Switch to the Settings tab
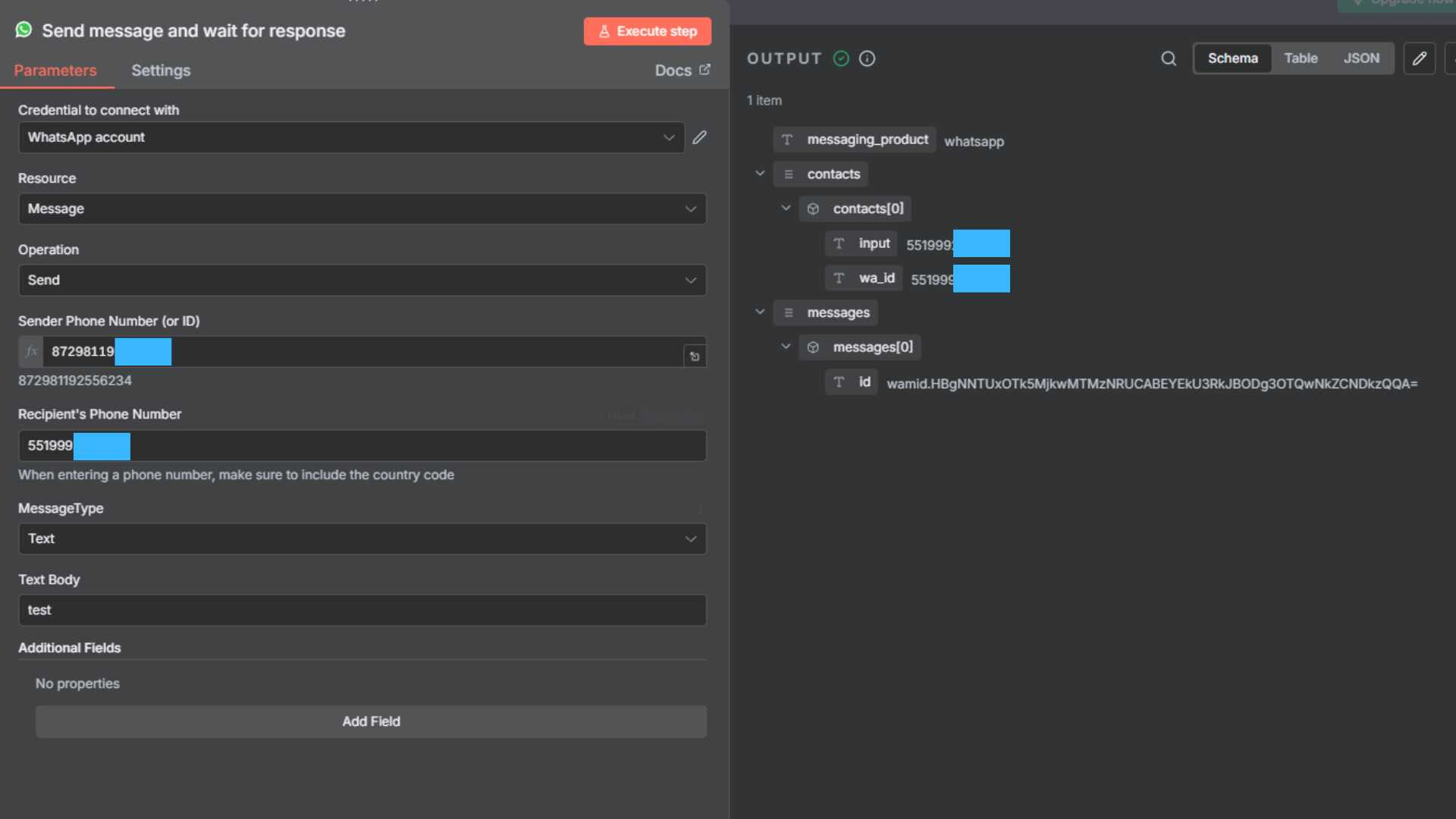1456x819 pixels. click(x=161, y=71)
